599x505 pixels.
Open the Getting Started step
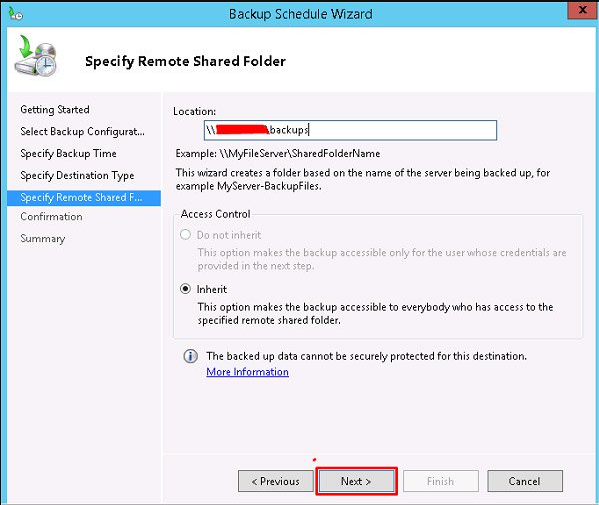point(55,110)
